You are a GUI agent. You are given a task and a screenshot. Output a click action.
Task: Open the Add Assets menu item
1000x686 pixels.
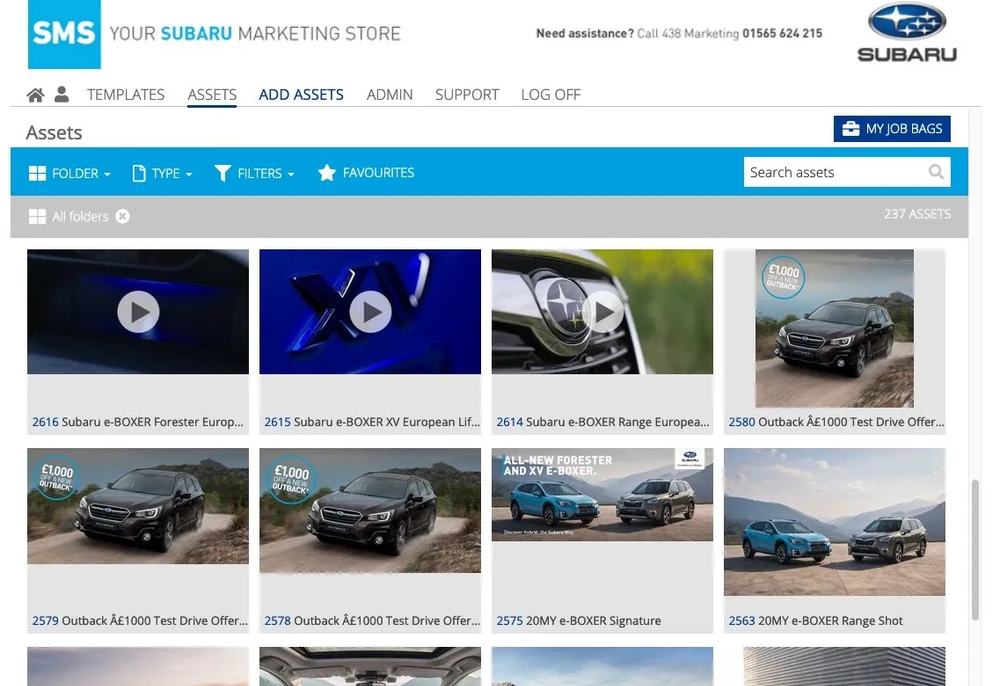(301, 94)
